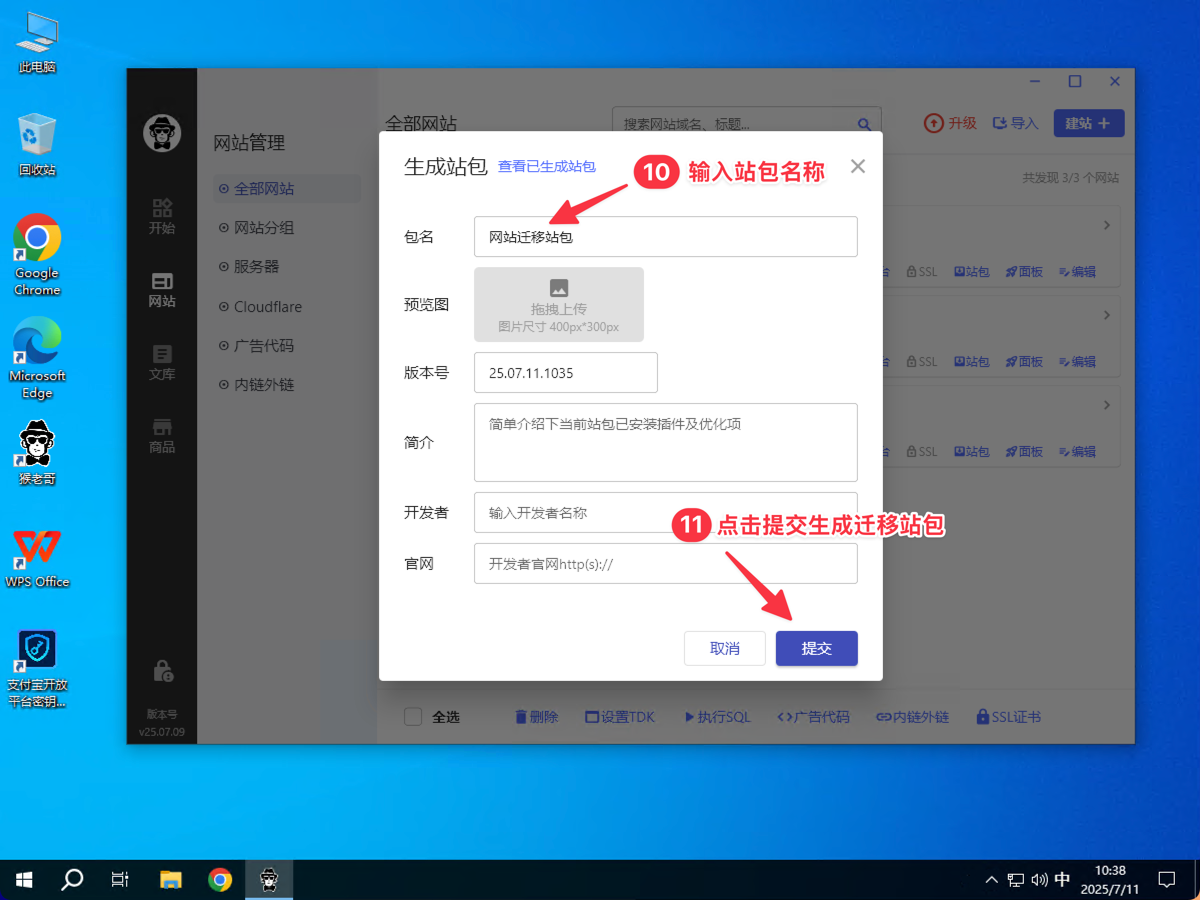
Task: Click 执行SQL in the bottom toolbar
Action: (717, 717)
